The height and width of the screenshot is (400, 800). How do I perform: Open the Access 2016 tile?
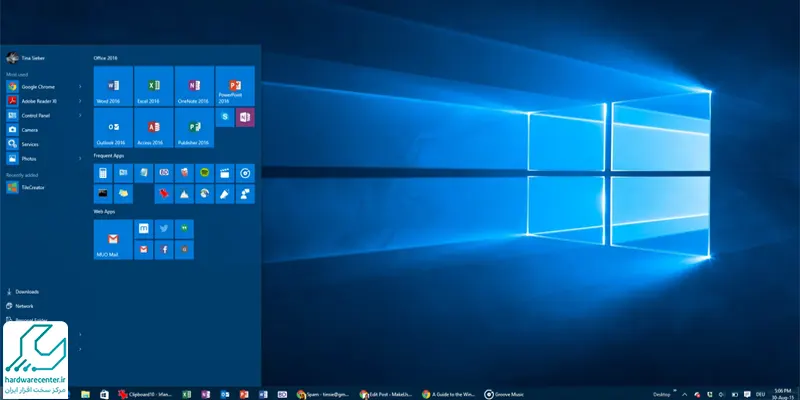point(154,128)
